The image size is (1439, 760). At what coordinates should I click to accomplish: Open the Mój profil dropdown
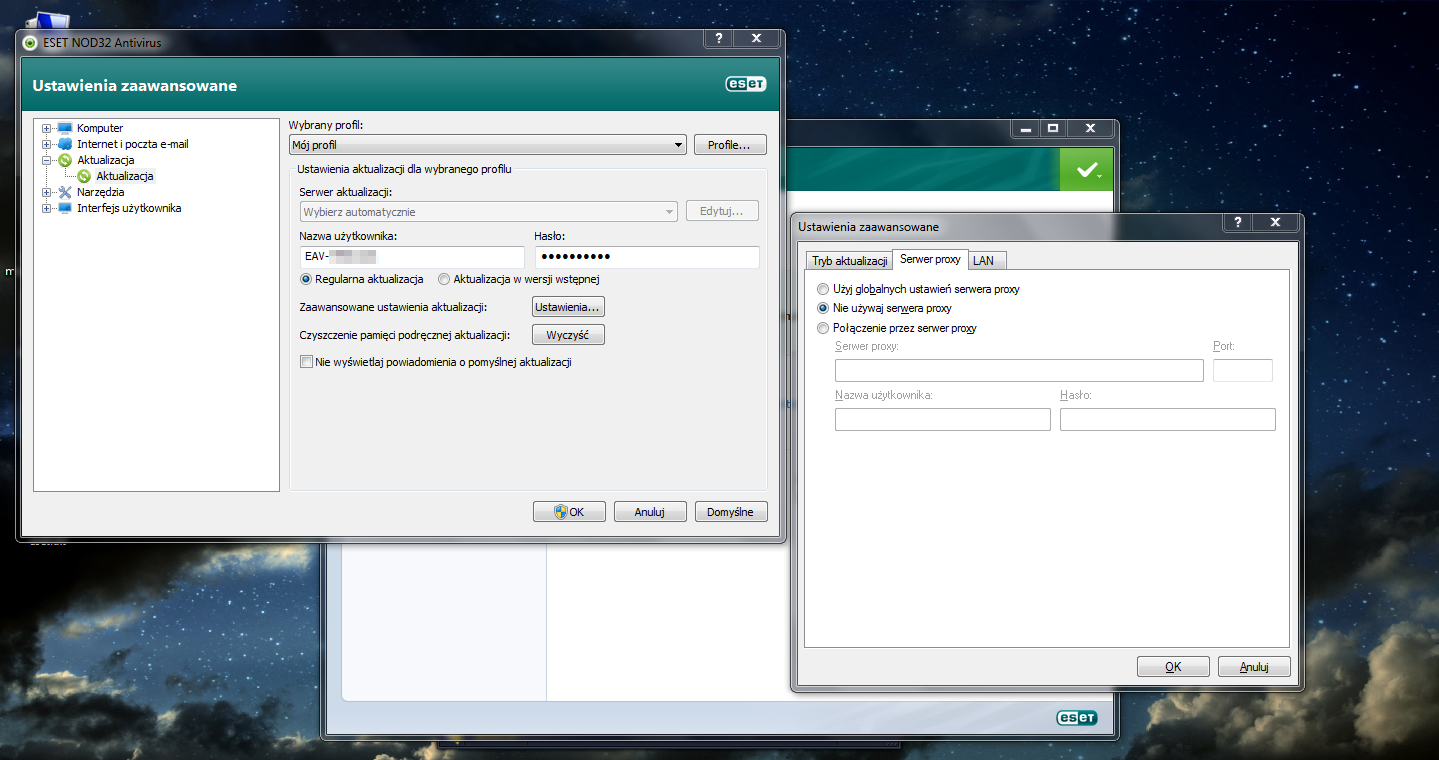[x=487, y=145]
